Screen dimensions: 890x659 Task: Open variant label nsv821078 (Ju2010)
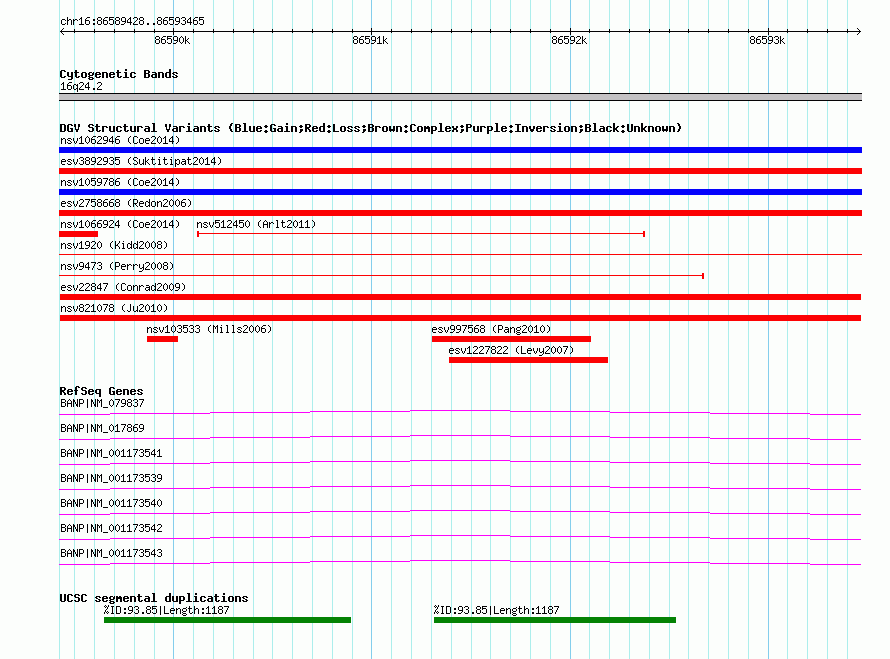(114, 308)
